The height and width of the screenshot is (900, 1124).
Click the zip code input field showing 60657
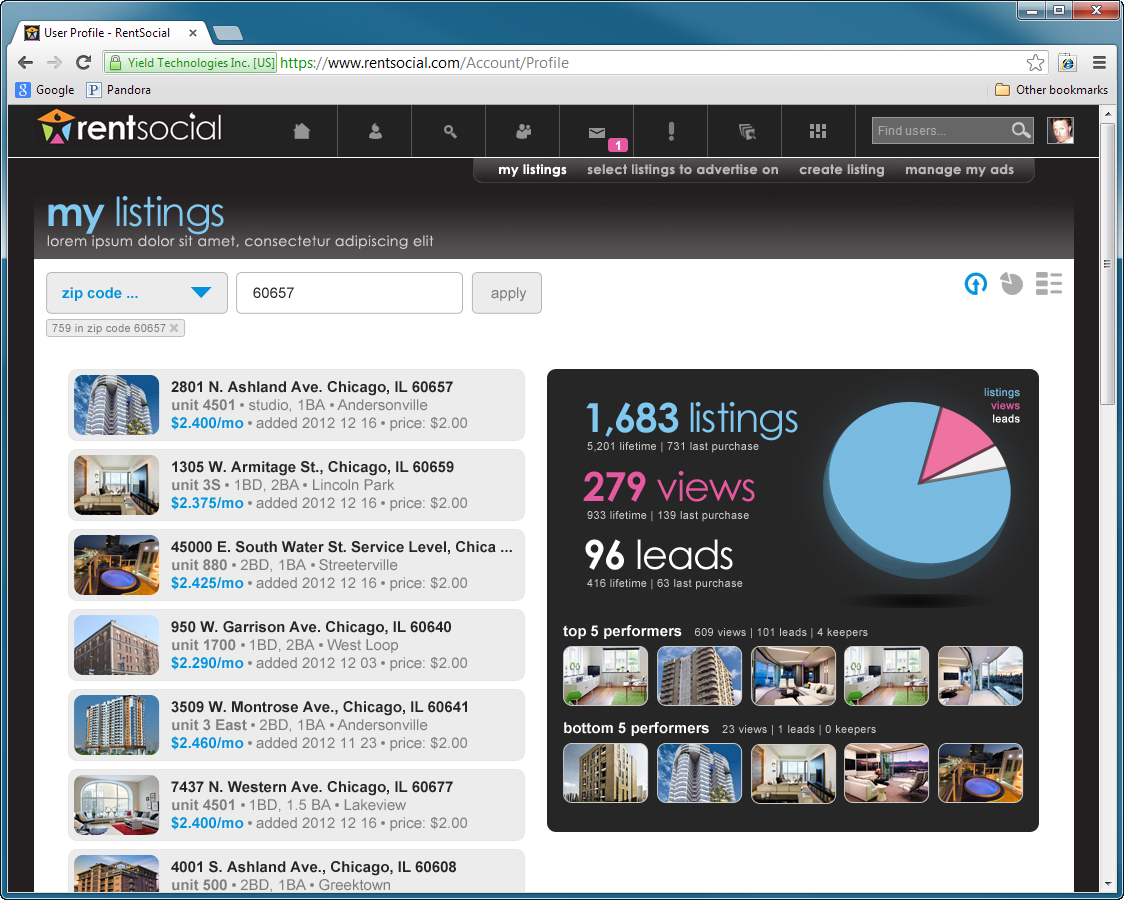click(x=349, y=292)
